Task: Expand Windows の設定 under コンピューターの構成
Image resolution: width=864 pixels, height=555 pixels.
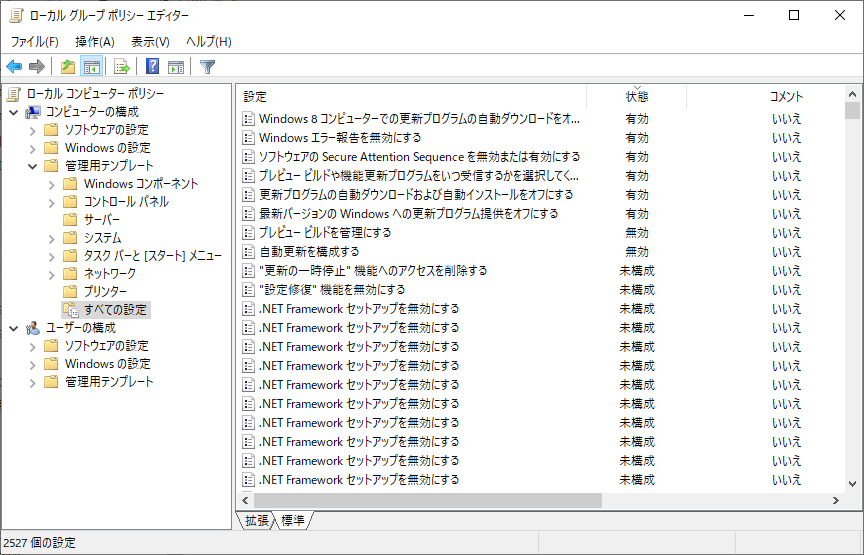Action: pos(33,148)
